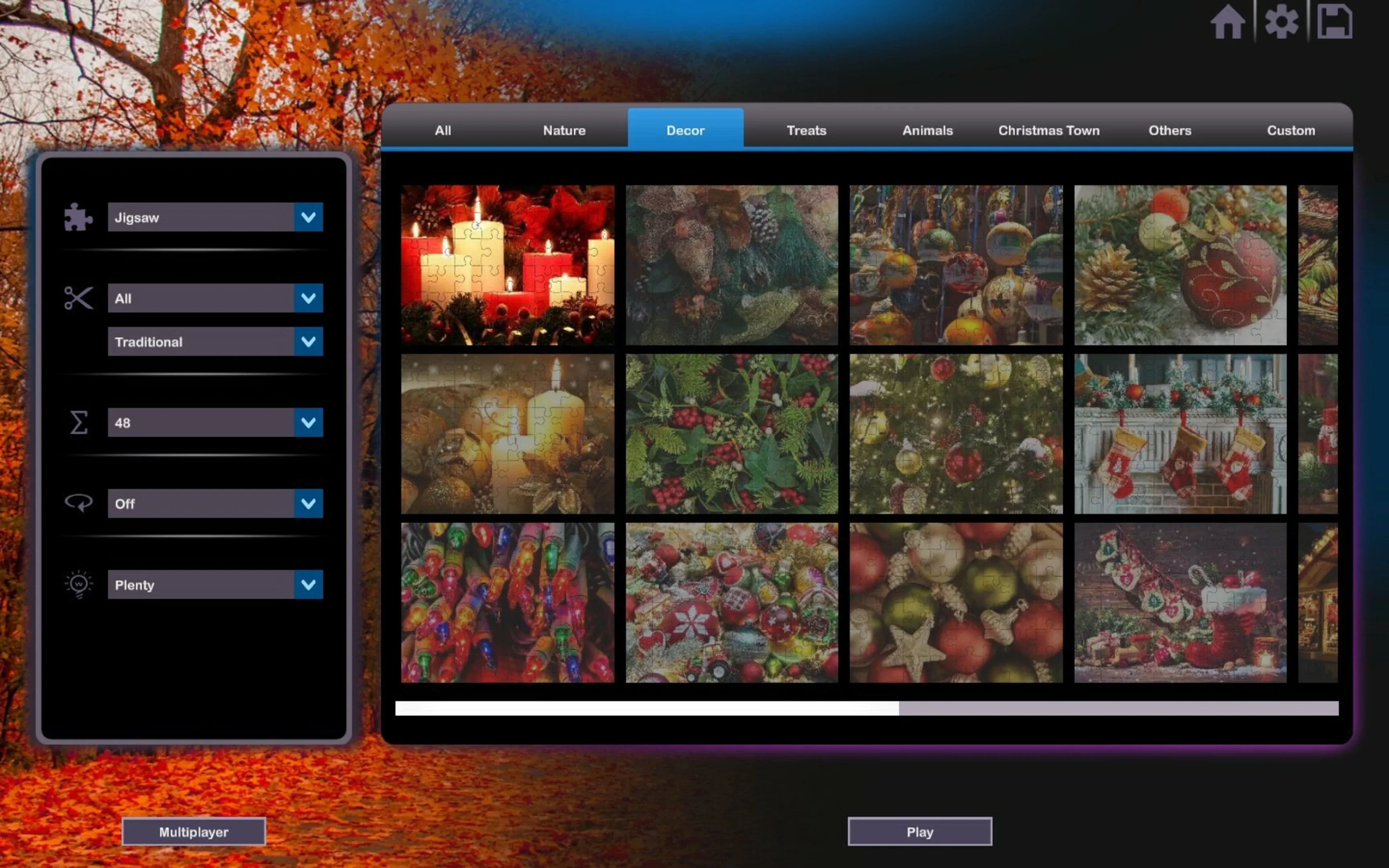This screenshot has height=868, width=1389.
Task: Click the lightbulb hints icon
Action: pos(78,584)
